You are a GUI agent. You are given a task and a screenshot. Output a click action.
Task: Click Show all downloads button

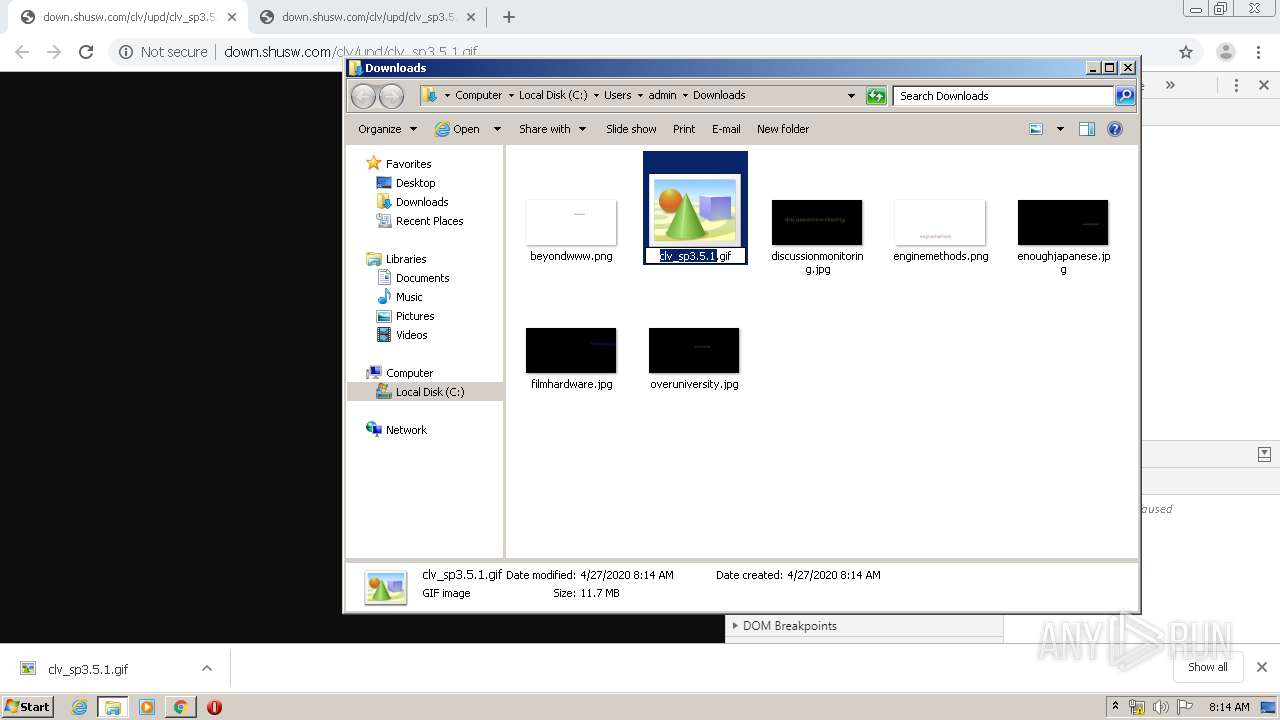tap(1207, 667)
